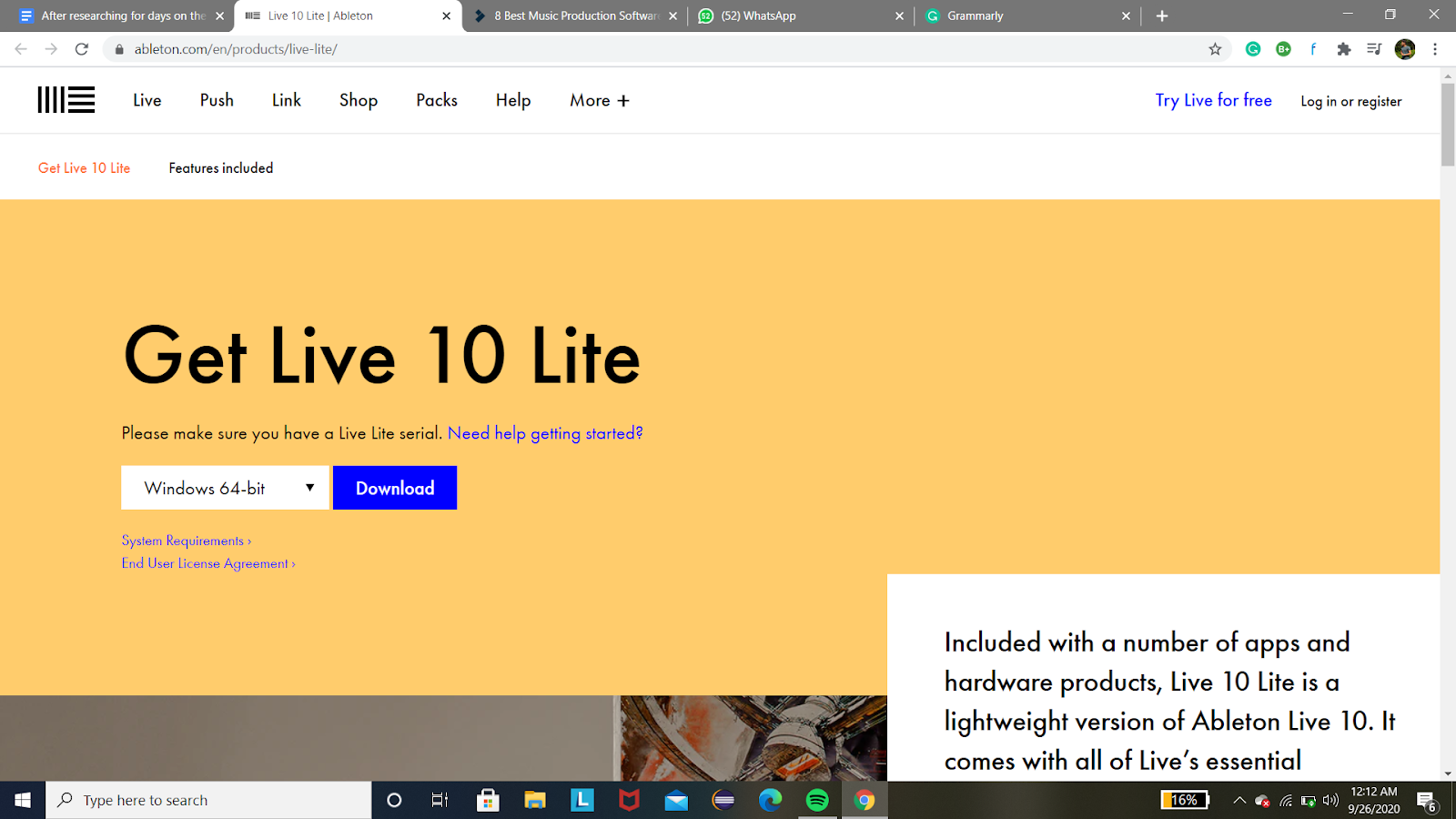Switch to the (52) WhatsApp tab
This screenshot has height=819, width=1456.
pyautogui.click(x=801, y=15)
